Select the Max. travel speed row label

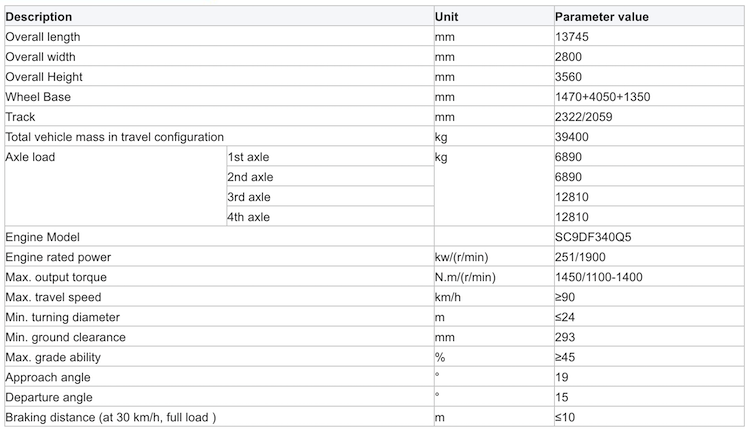[x=53, y=298]
